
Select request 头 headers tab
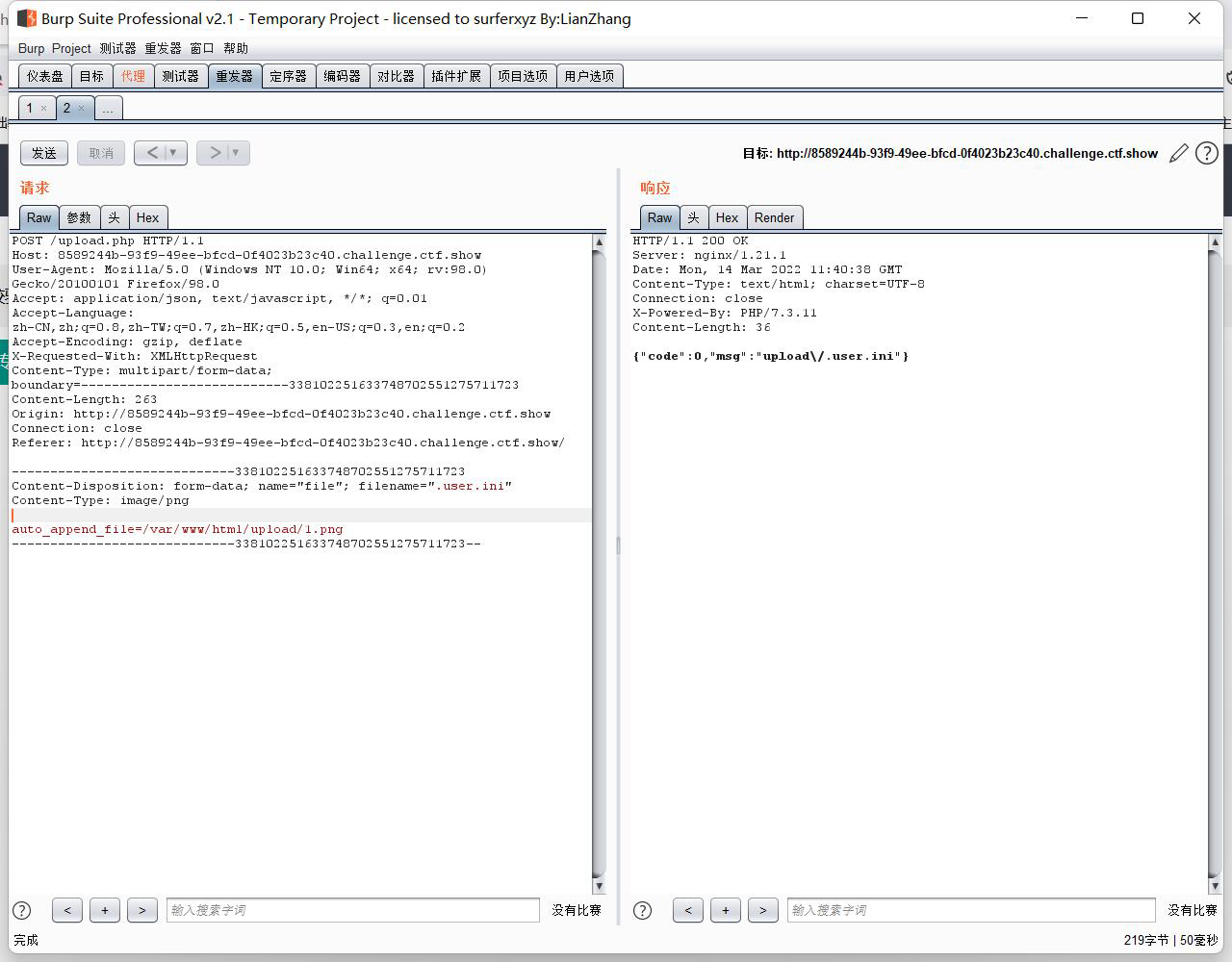point(114,217)
